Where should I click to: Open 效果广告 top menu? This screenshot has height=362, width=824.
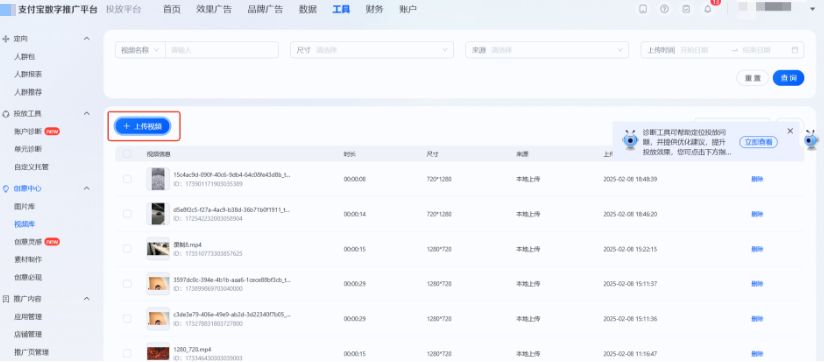pos(214,9)
